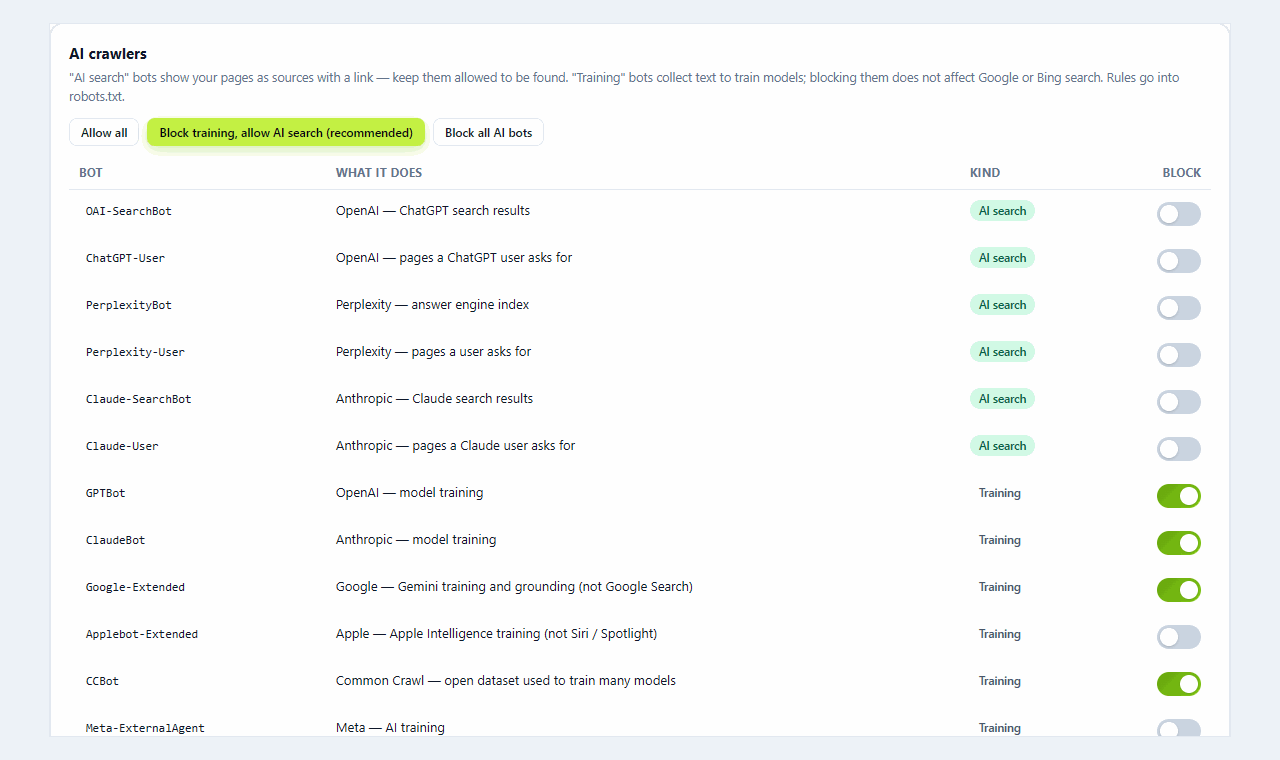The height and width of the screenshot is (760, 1280).
Task: Select Block training, allow AI search preset
Action: pos(286,133)
